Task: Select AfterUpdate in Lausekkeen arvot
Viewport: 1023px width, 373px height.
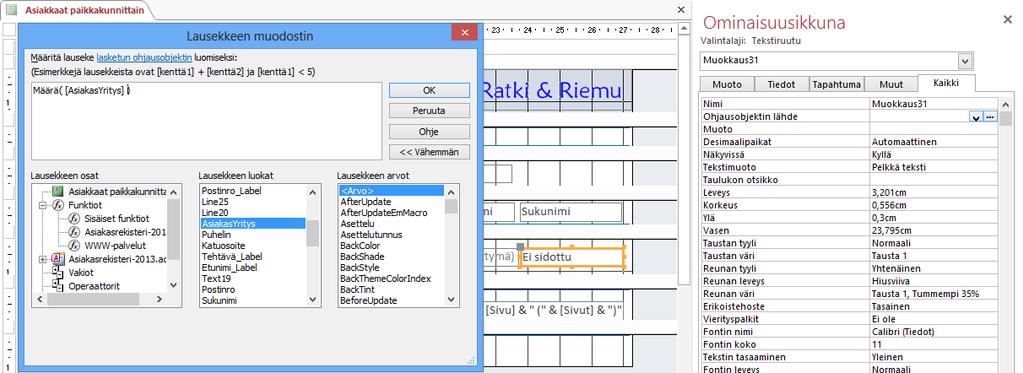Action: click(x=391, y=202)
